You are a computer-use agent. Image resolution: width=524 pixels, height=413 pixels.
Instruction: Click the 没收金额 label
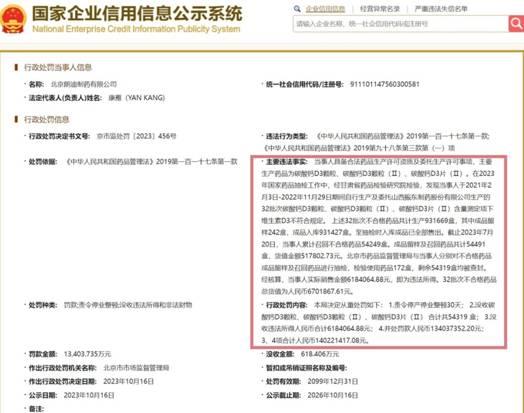pyautogui.click(x=280, y=354)
